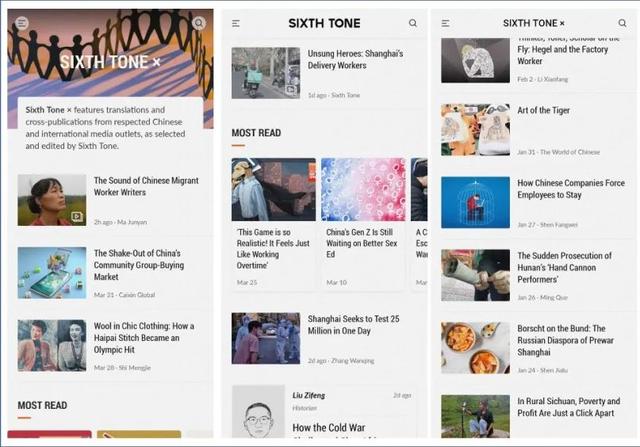This screenshot has height=447, width=640.
Task: Tap Liu Zifeng sketch portrait
Action: pos(258,411)
